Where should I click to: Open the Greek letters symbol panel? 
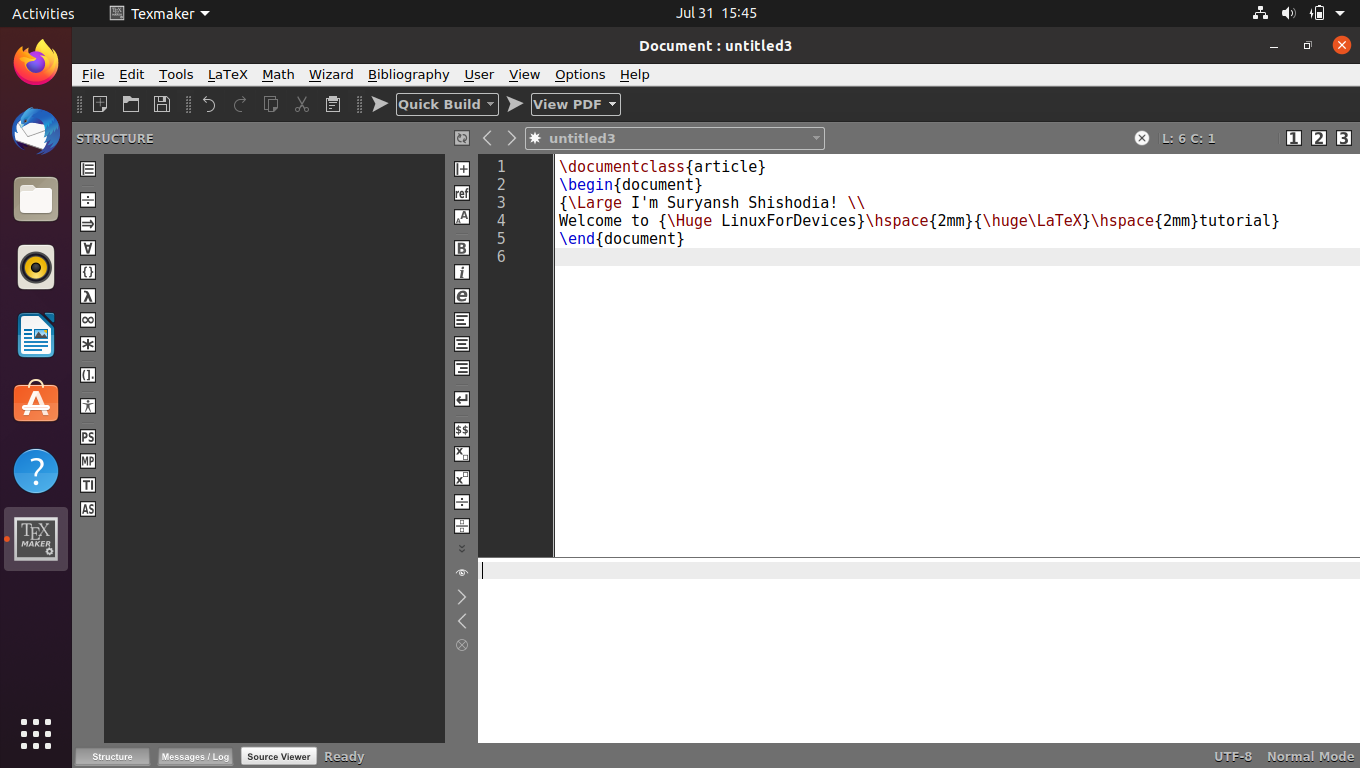pyautogui.click(x=87, y=296)
